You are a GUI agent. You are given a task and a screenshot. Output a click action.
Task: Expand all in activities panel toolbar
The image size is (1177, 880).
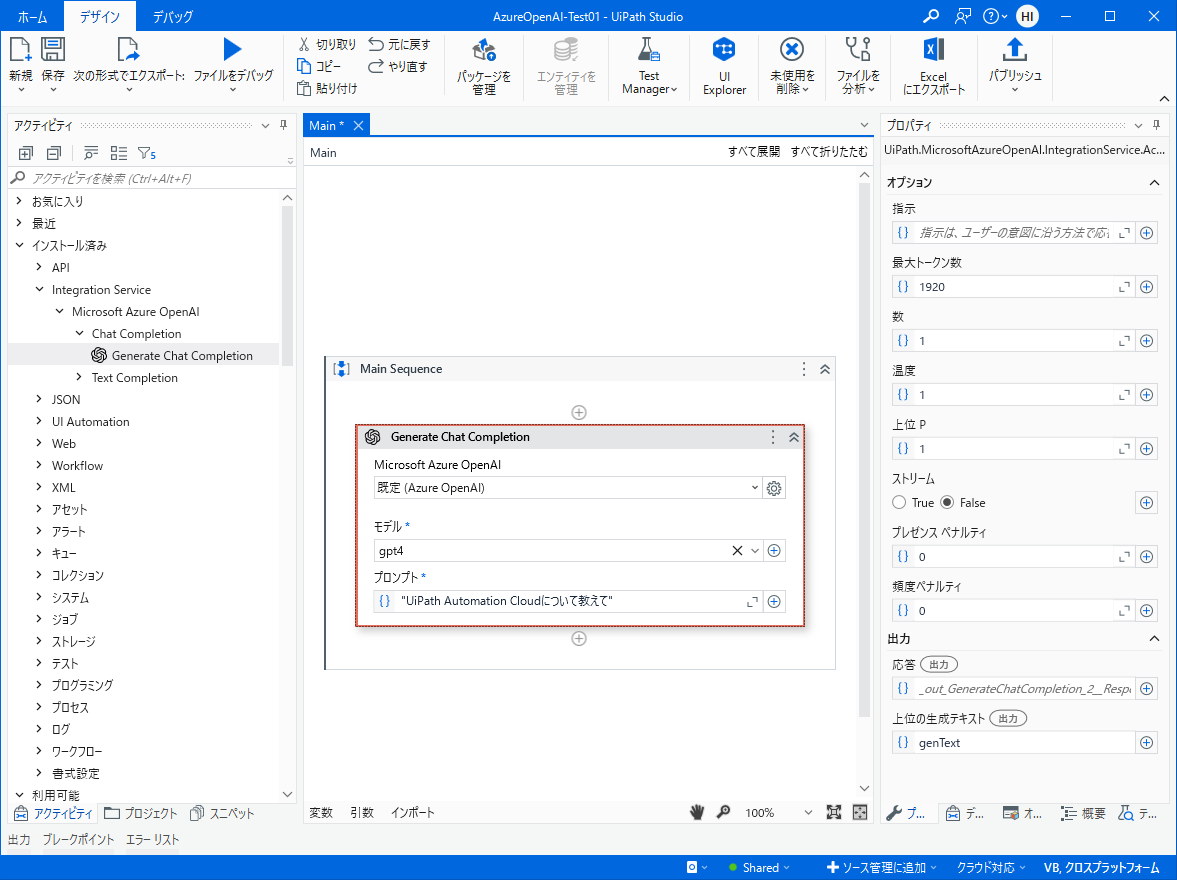pyautogui.click(x=26, y=153)
